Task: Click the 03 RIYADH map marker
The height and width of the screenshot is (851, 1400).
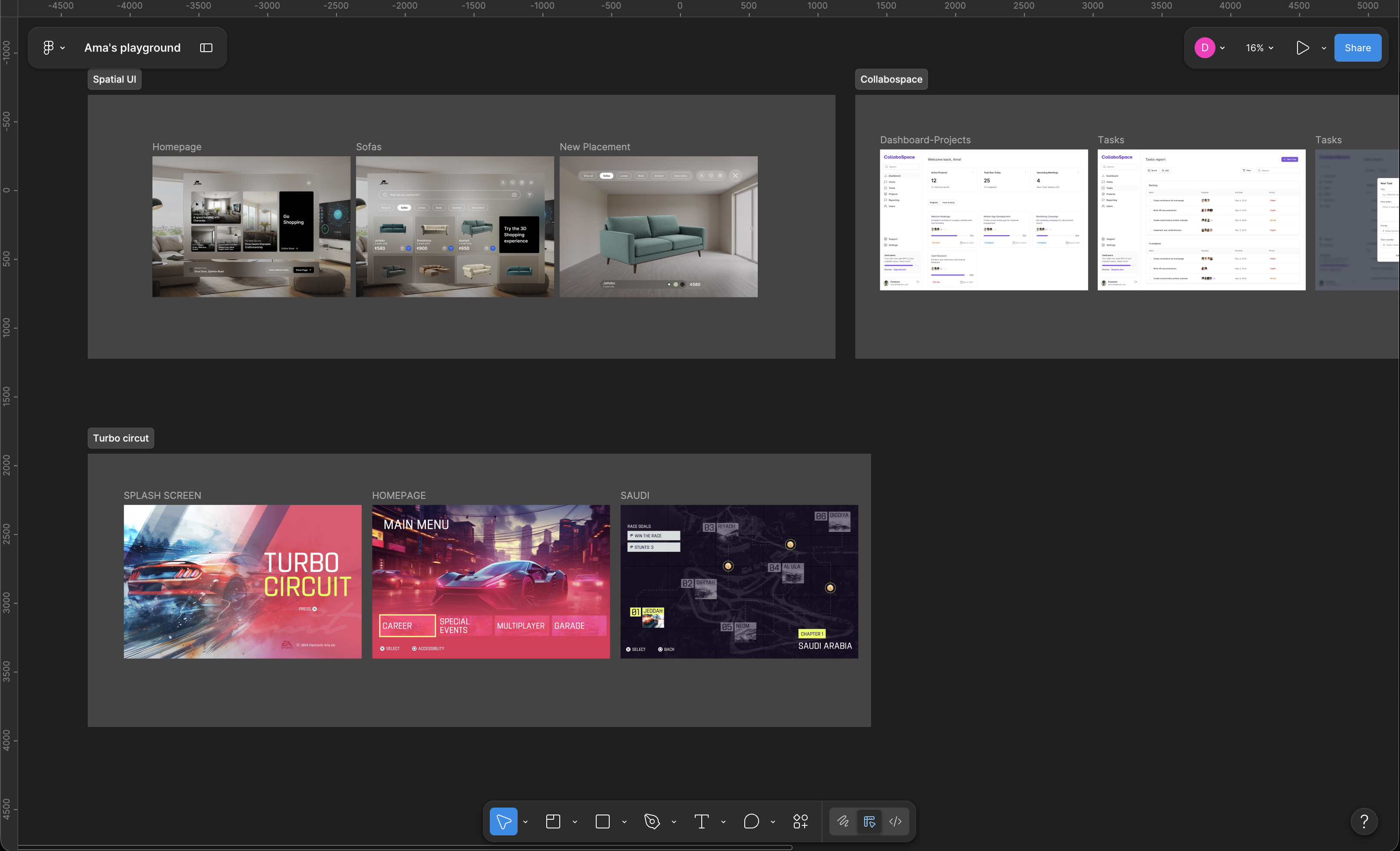Action: 721,530
